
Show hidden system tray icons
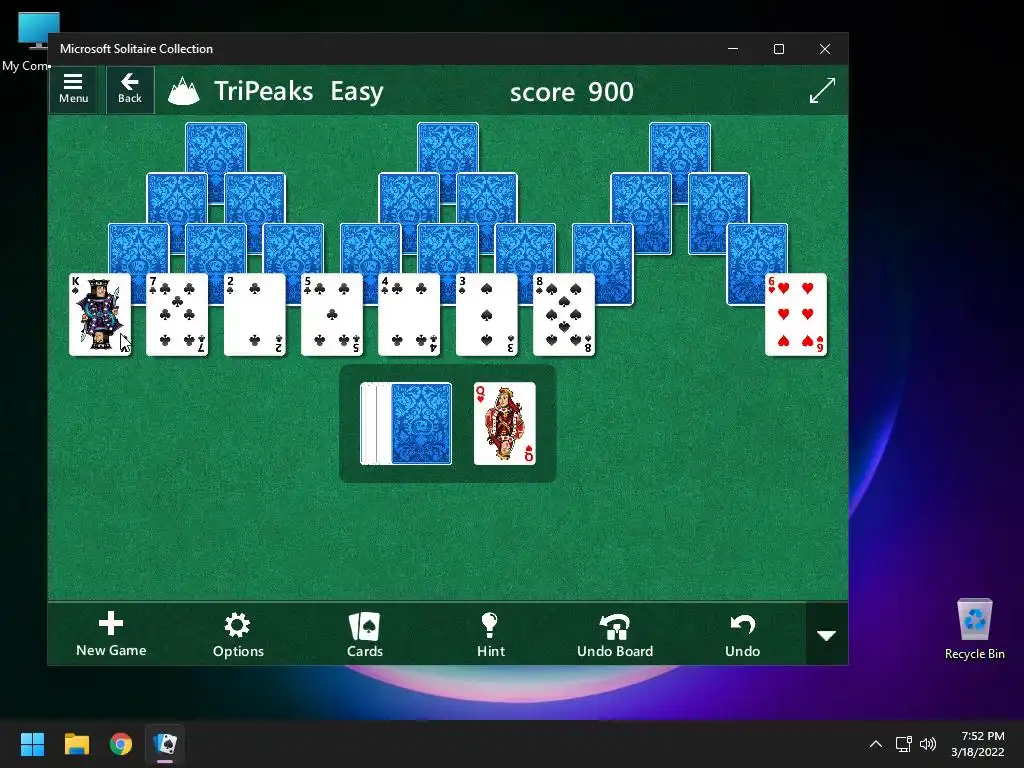[x=876, y=744]
